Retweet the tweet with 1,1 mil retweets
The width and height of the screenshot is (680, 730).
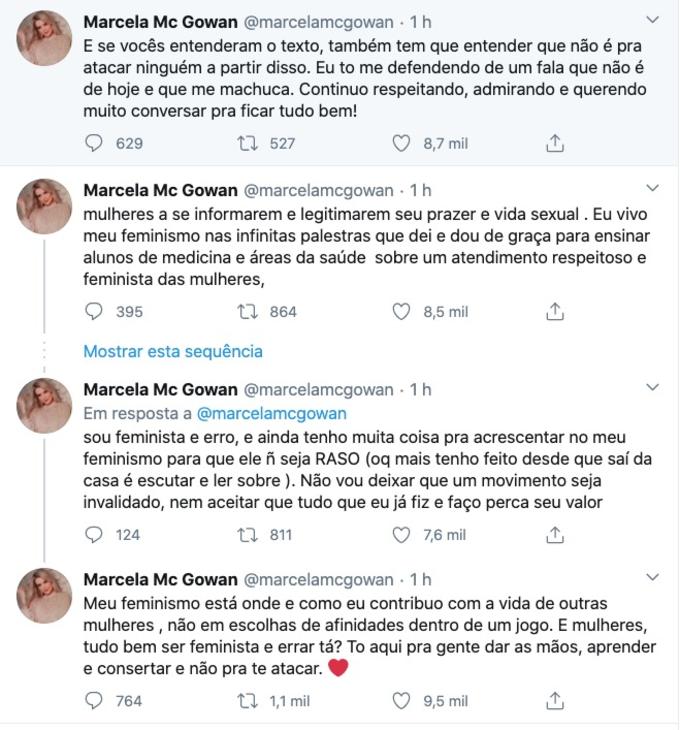pos(246,700)
